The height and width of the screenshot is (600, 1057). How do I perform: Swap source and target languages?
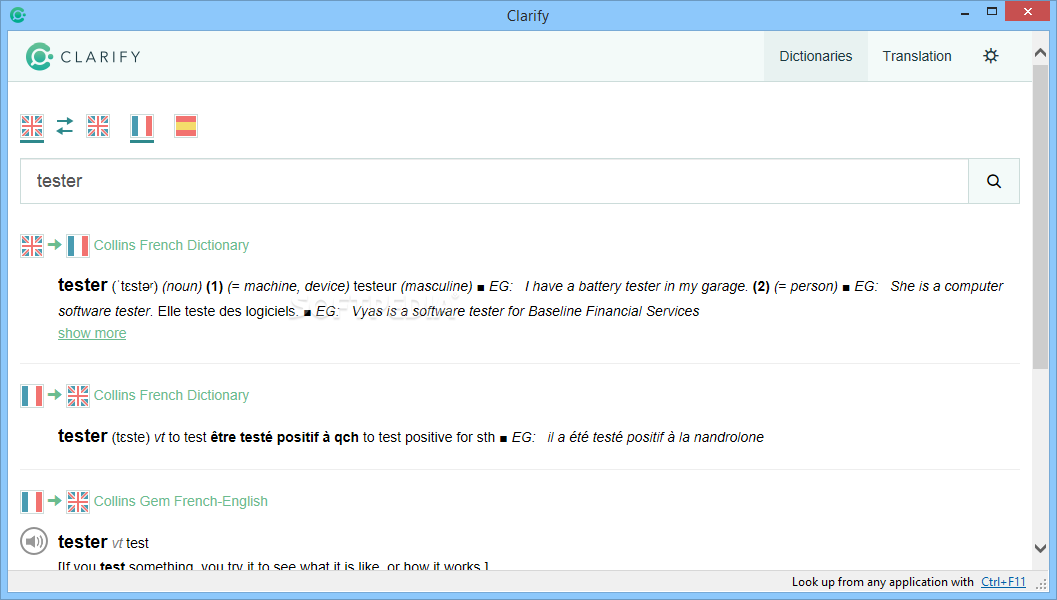point(65,126)
